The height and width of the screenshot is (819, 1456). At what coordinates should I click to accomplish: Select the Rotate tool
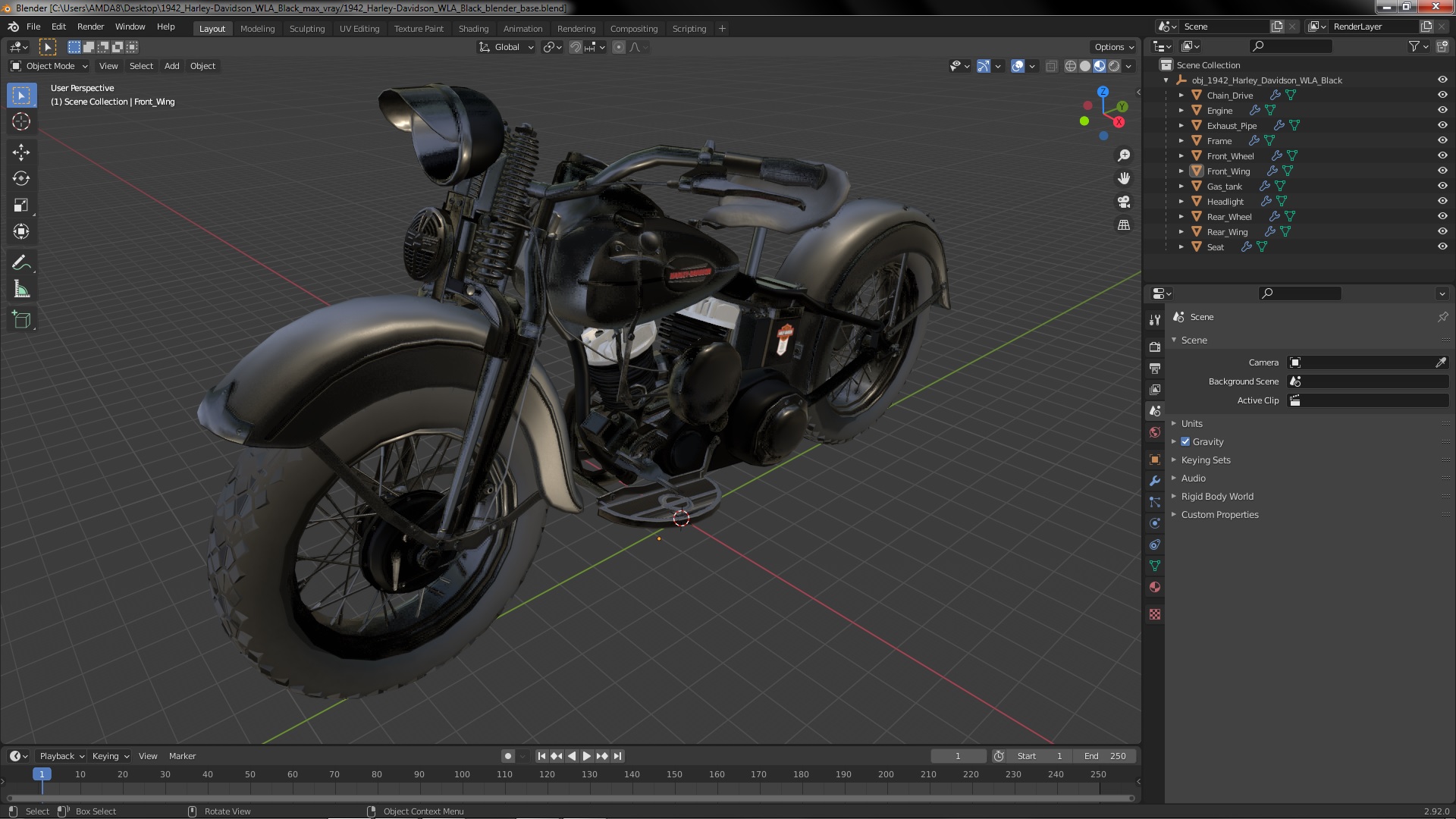pos(21,179)
